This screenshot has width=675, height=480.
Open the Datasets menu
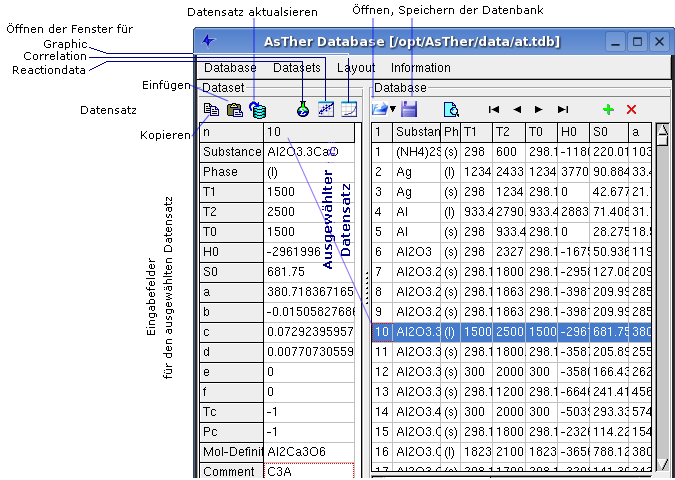(x=297, y=68)
